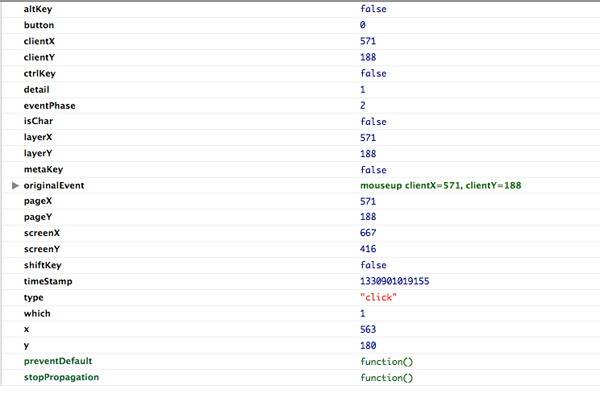Select the originalEvent property name
Screen dimensions: 600x406
click(54, 186)
